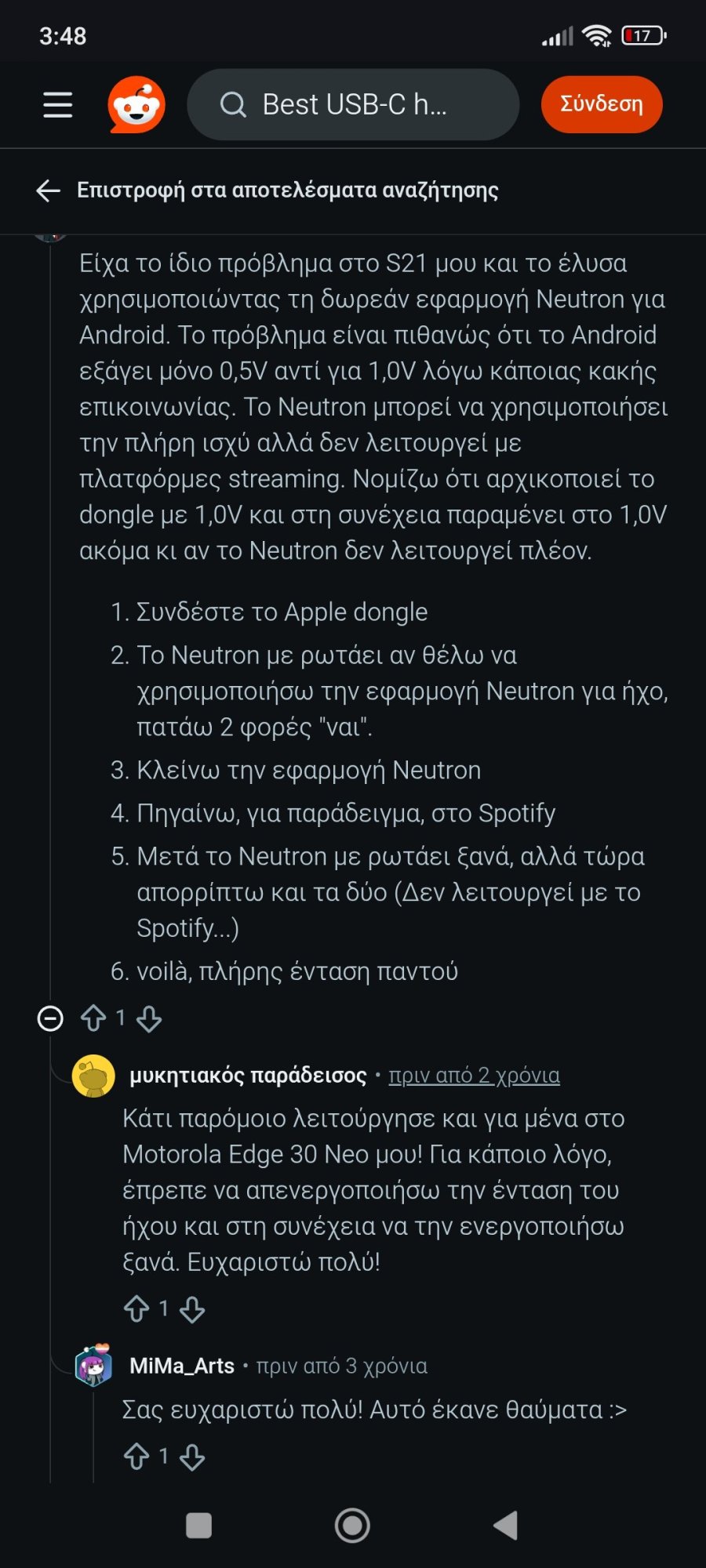Upvote the main Neutron comment
The width and height of the screenshot is (706, 1568).
pos(93,1018)
